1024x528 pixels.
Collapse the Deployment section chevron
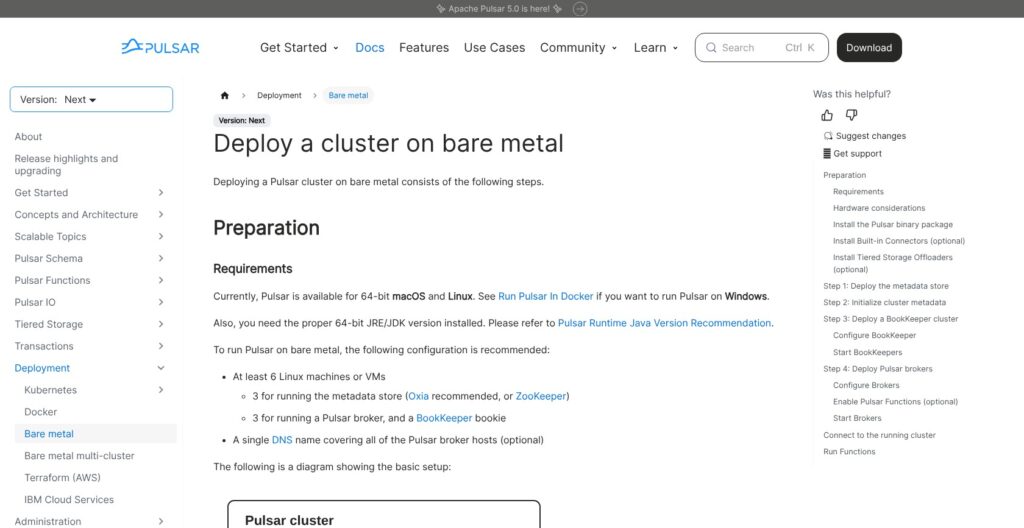click(x=161, y=368)
